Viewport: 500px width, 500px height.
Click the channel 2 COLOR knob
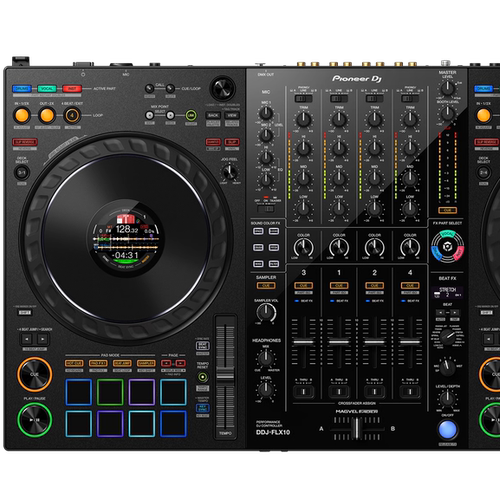374,248
